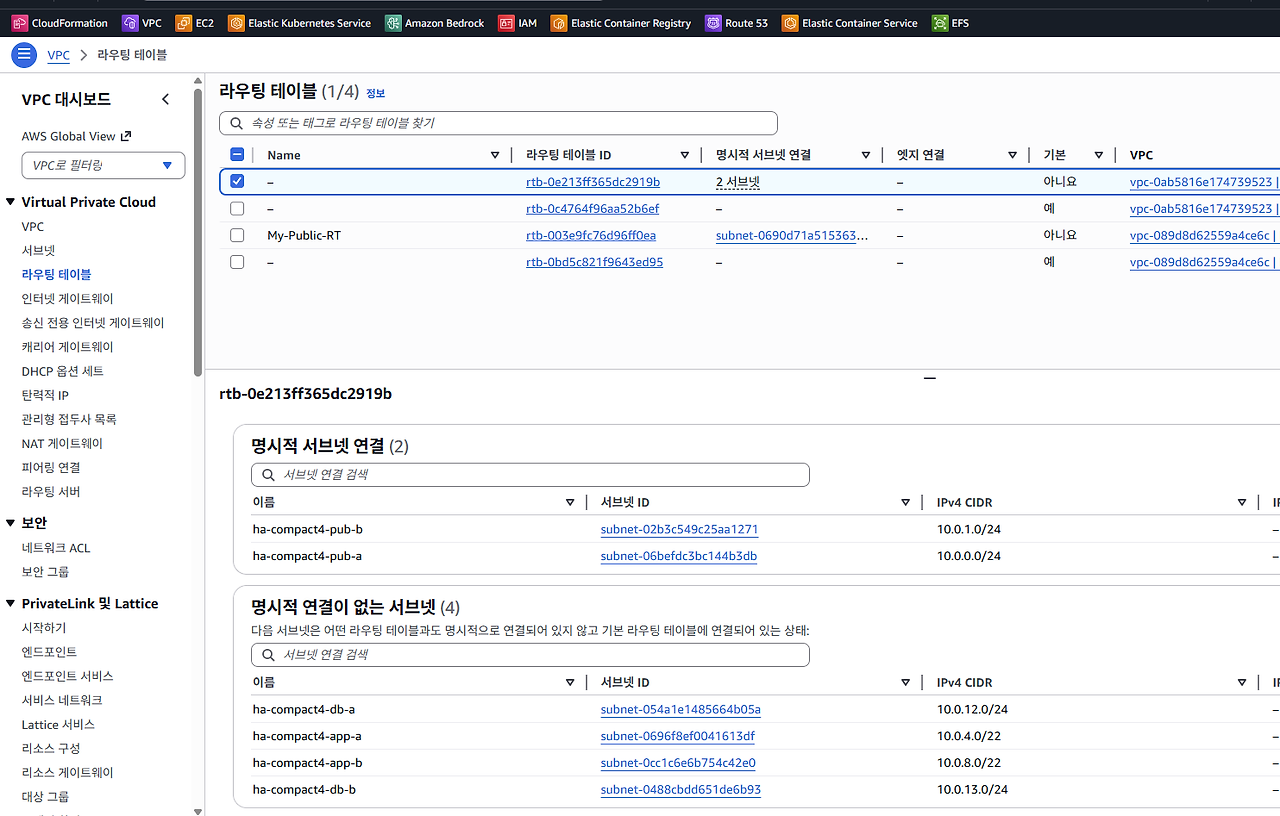Open the DHCP 옵션 세트 sidebar item
Viewport: 1280px width, 816px height.
coord(63,371)
